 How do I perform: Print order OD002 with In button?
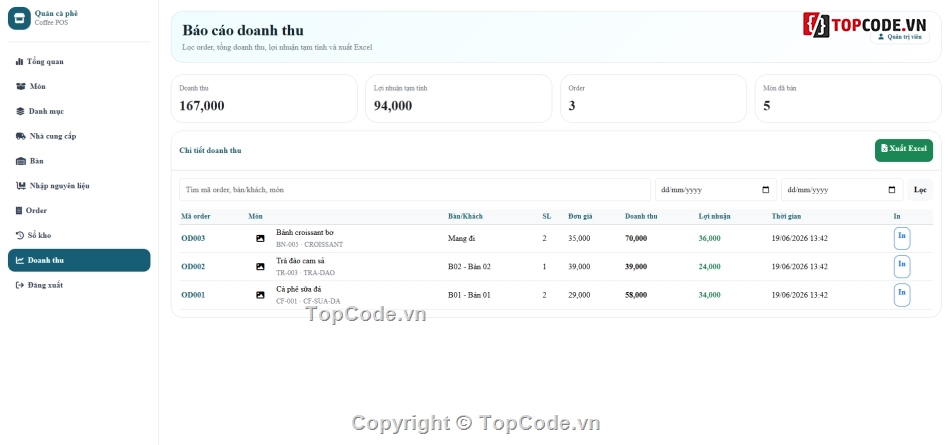(902, 266)
